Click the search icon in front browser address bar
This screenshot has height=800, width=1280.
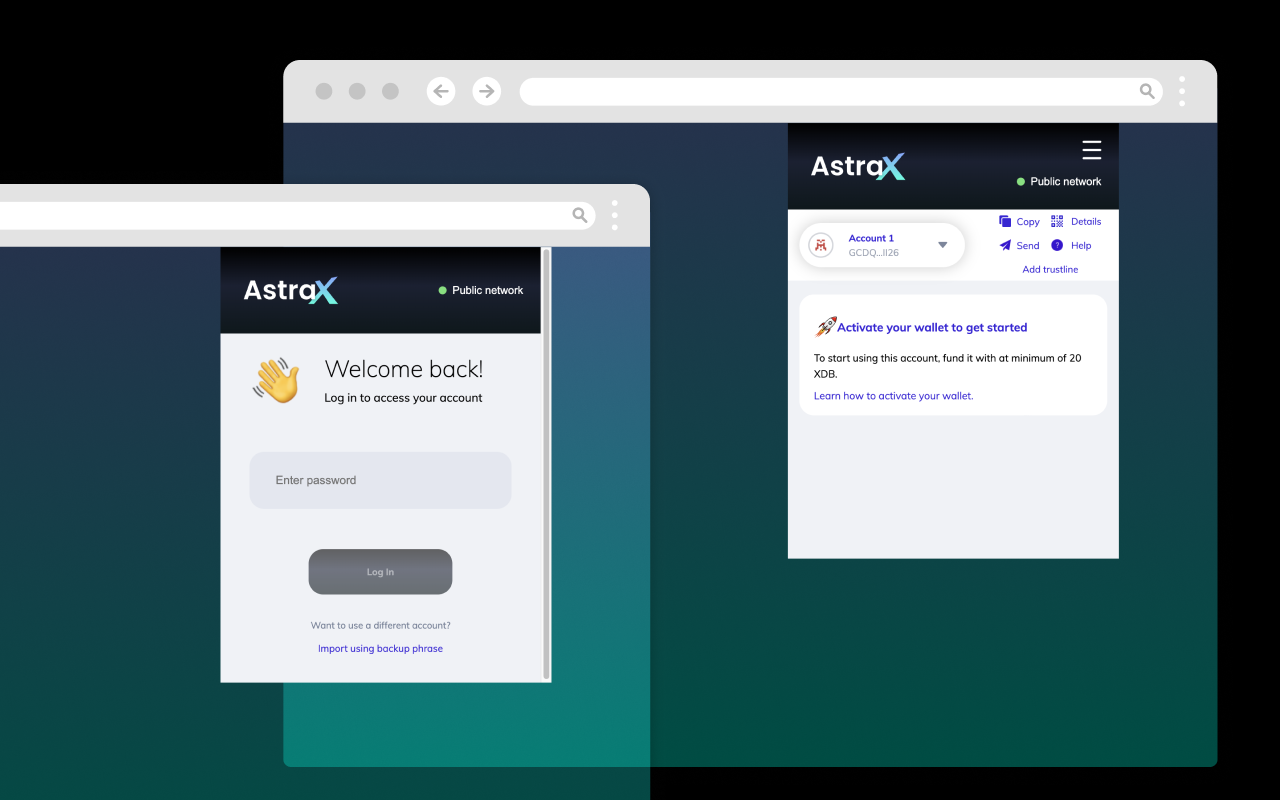(579, 215)
